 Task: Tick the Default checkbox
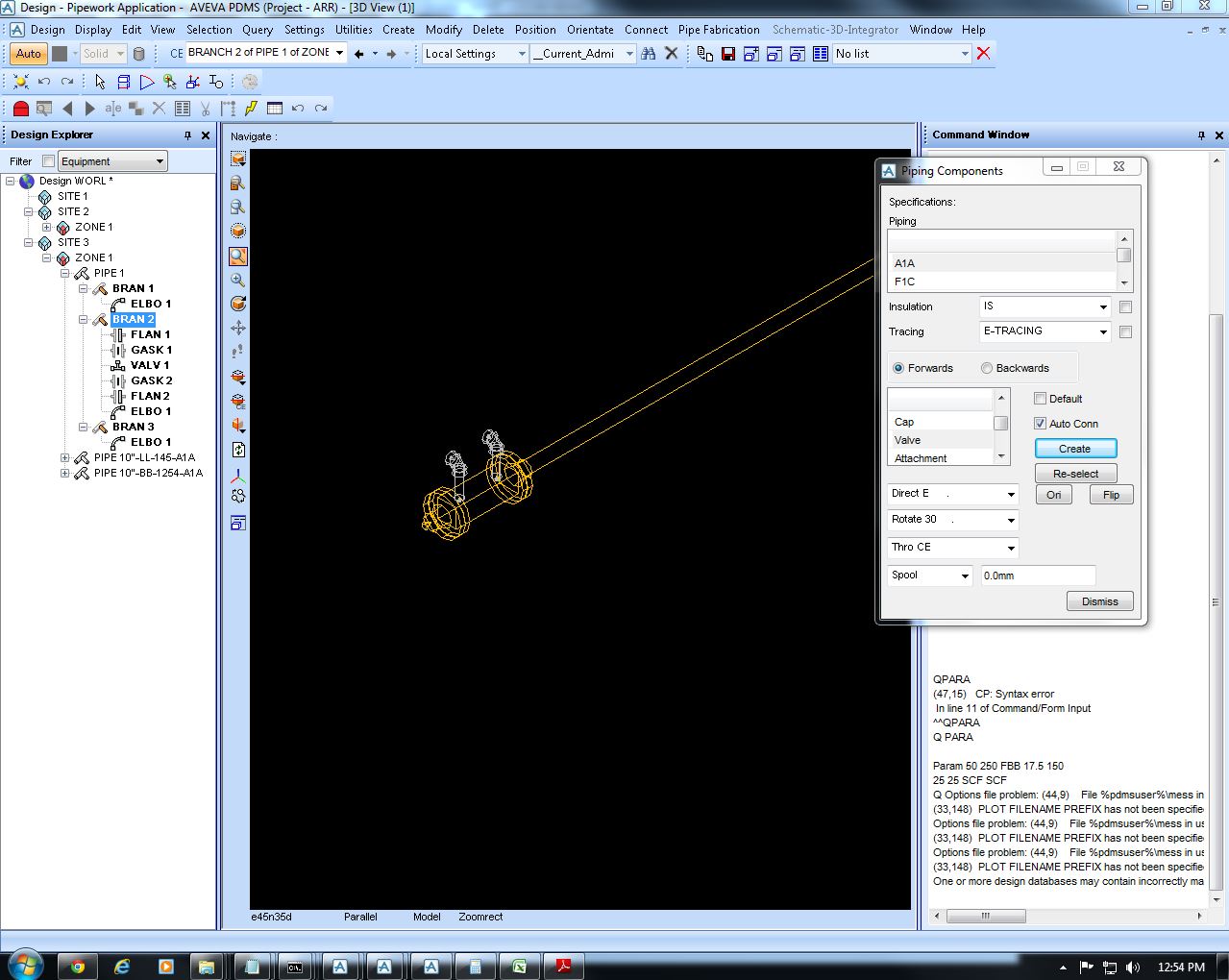click(1040, 399)
